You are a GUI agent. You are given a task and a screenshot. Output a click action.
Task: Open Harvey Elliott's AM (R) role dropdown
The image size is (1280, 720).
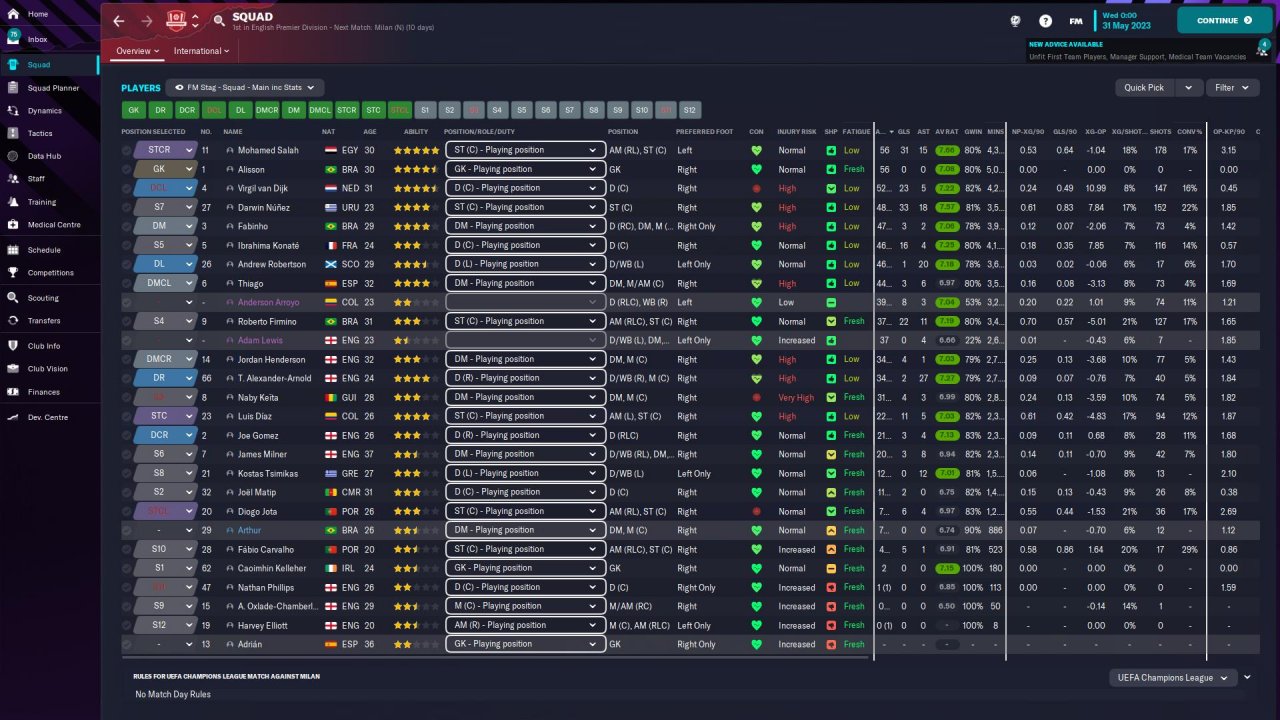[525, 625]
